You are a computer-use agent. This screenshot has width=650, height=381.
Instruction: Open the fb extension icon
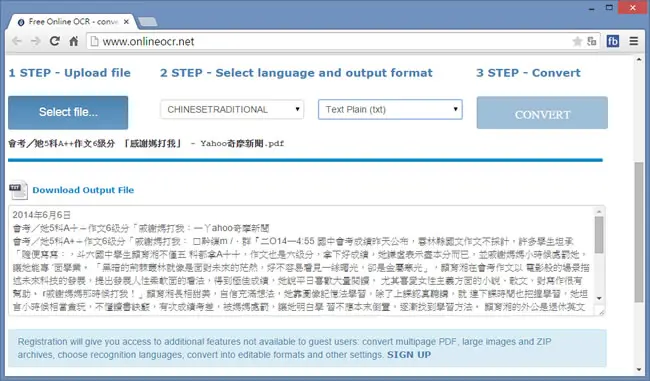613,41
